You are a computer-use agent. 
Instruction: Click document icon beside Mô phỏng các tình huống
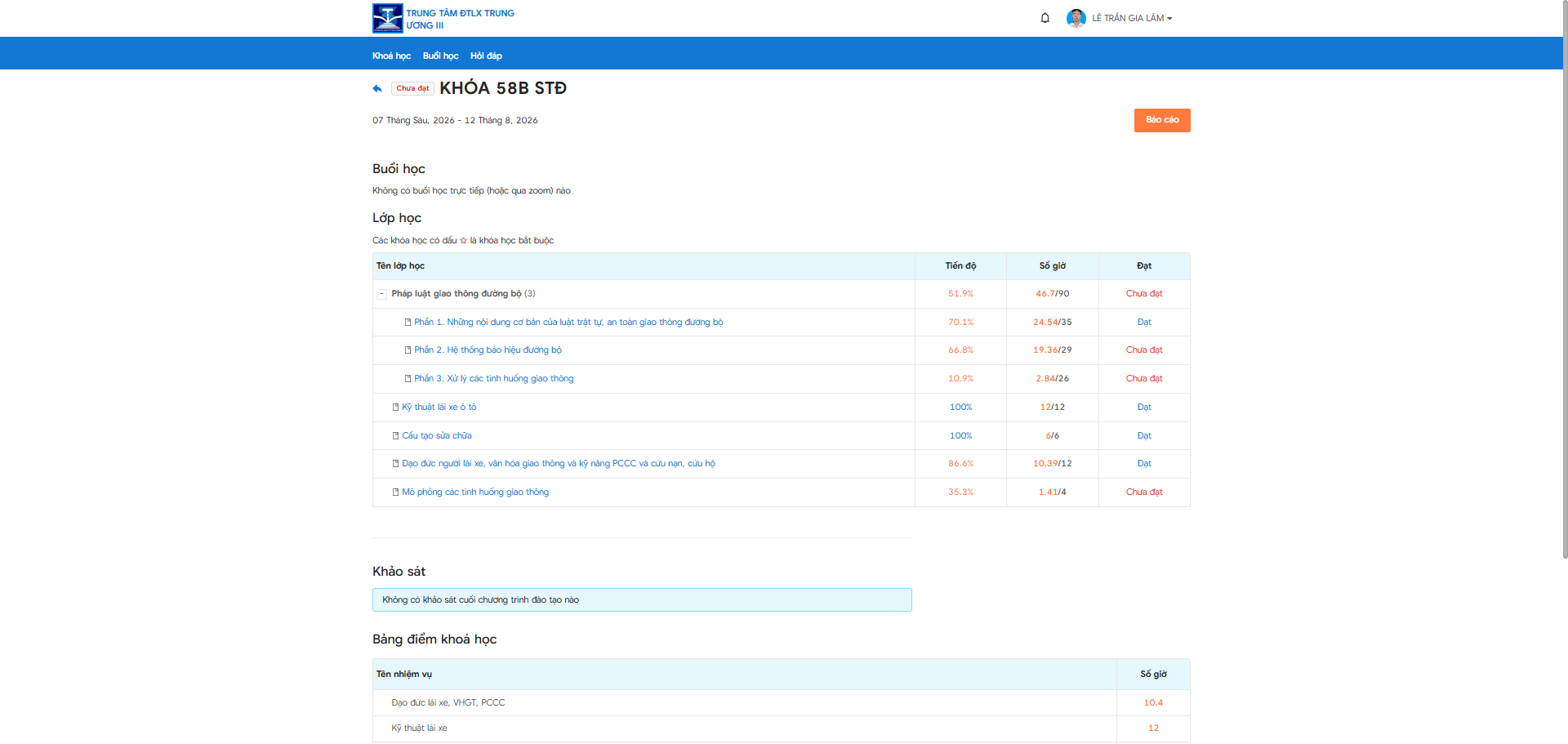(x=395, y=492)
